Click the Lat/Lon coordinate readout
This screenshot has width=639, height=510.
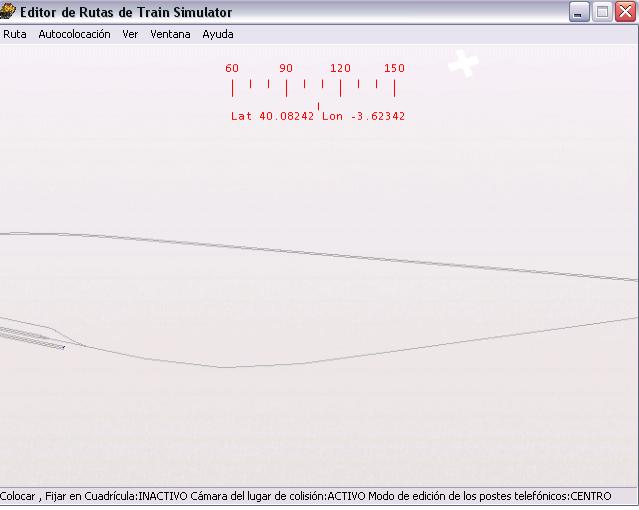coord(318,116)
